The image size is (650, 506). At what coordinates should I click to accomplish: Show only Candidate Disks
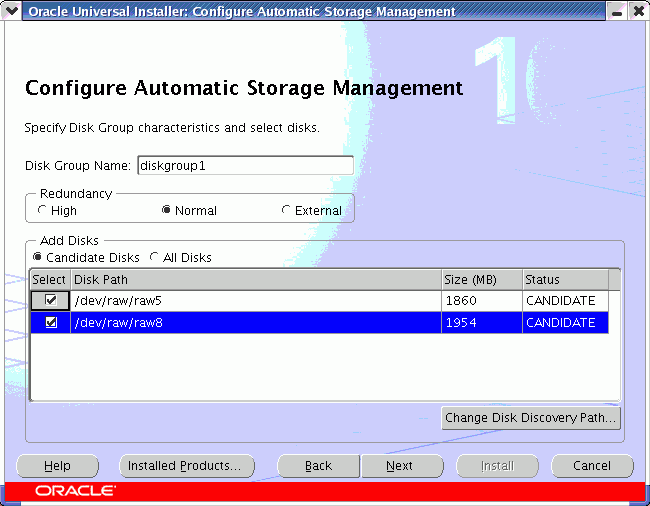[38, 257]
